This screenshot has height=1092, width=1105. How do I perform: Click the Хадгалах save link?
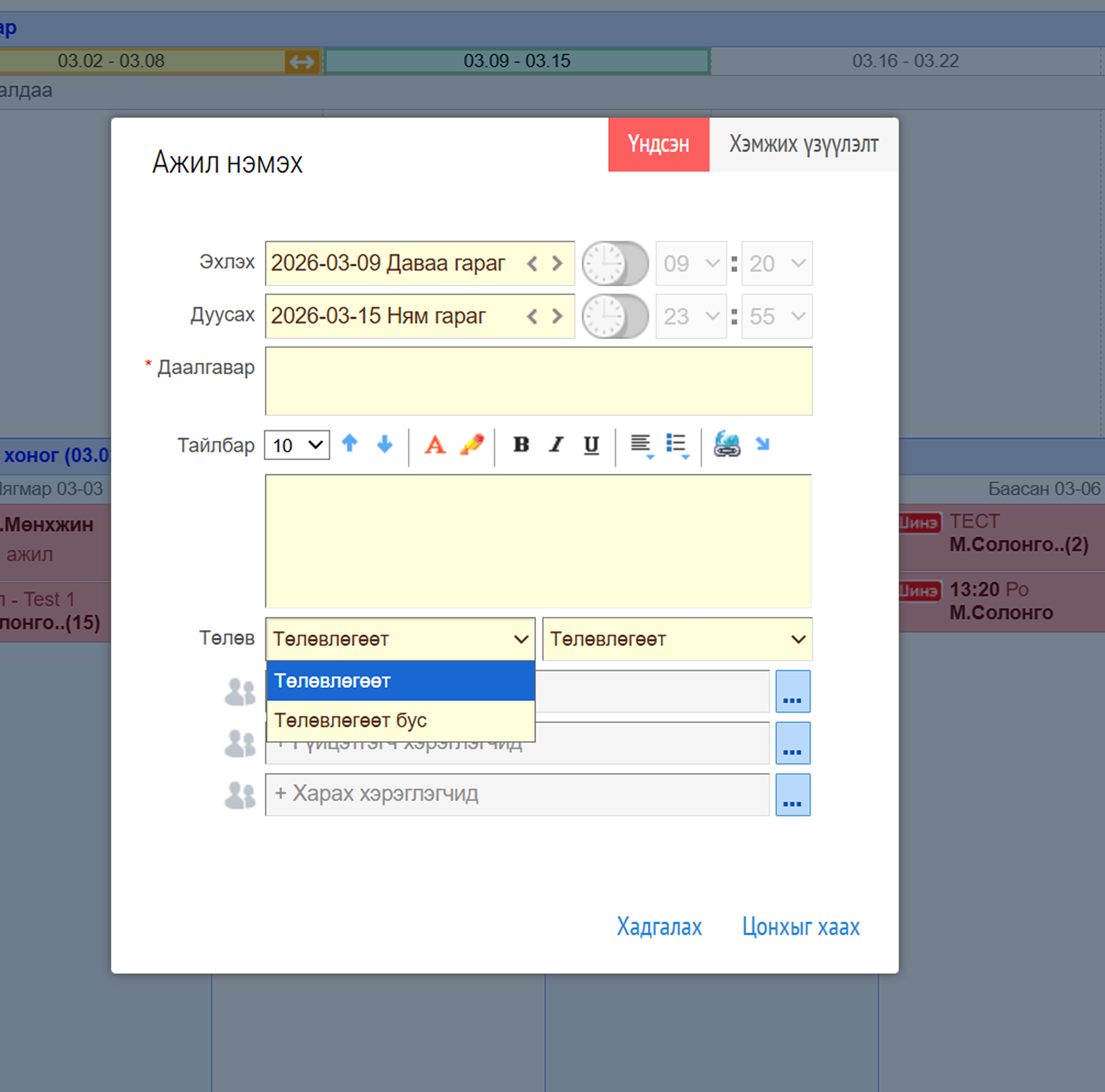659,926
